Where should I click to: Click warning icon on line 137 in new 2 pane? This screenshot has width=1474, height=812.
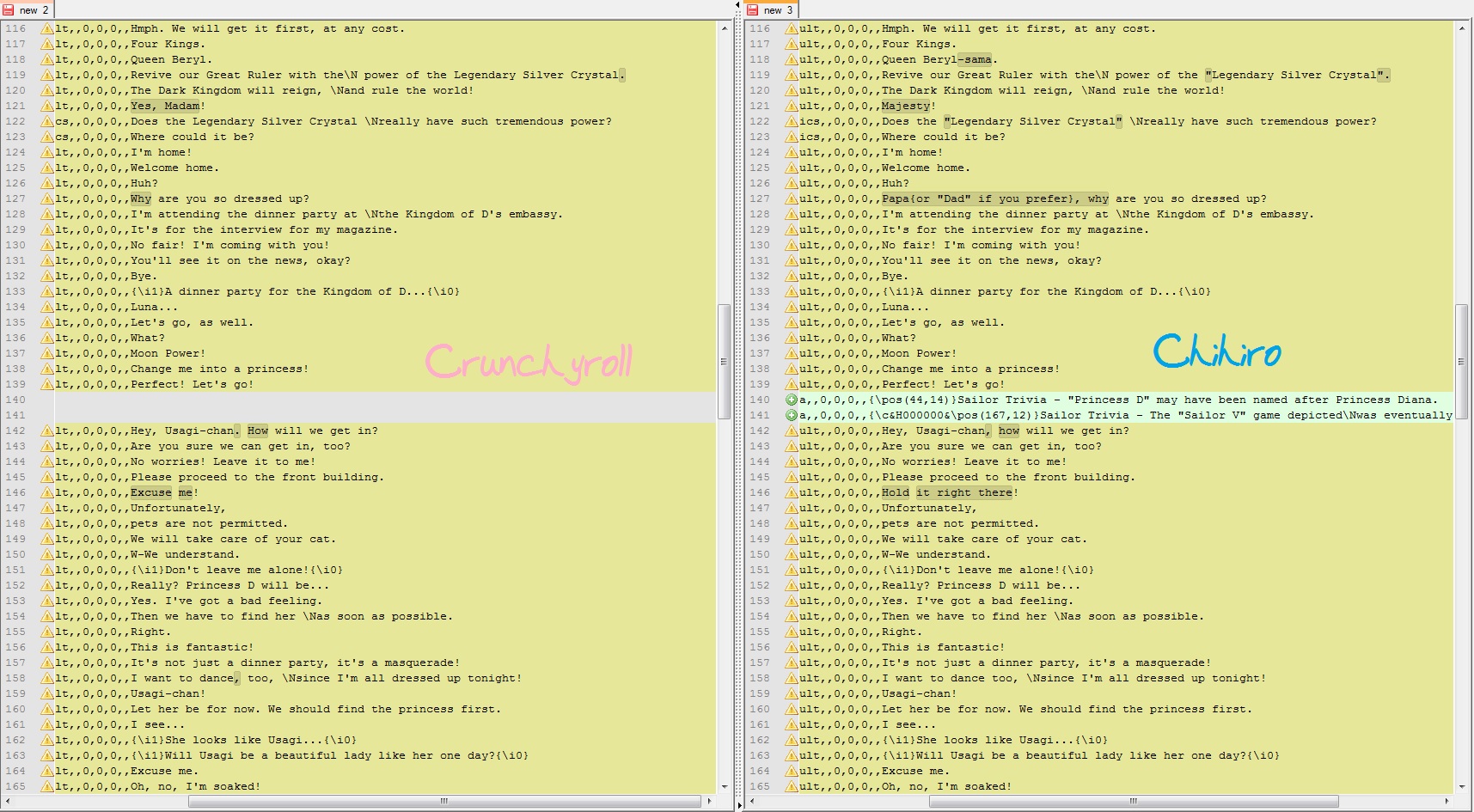(x=47, y=353)
